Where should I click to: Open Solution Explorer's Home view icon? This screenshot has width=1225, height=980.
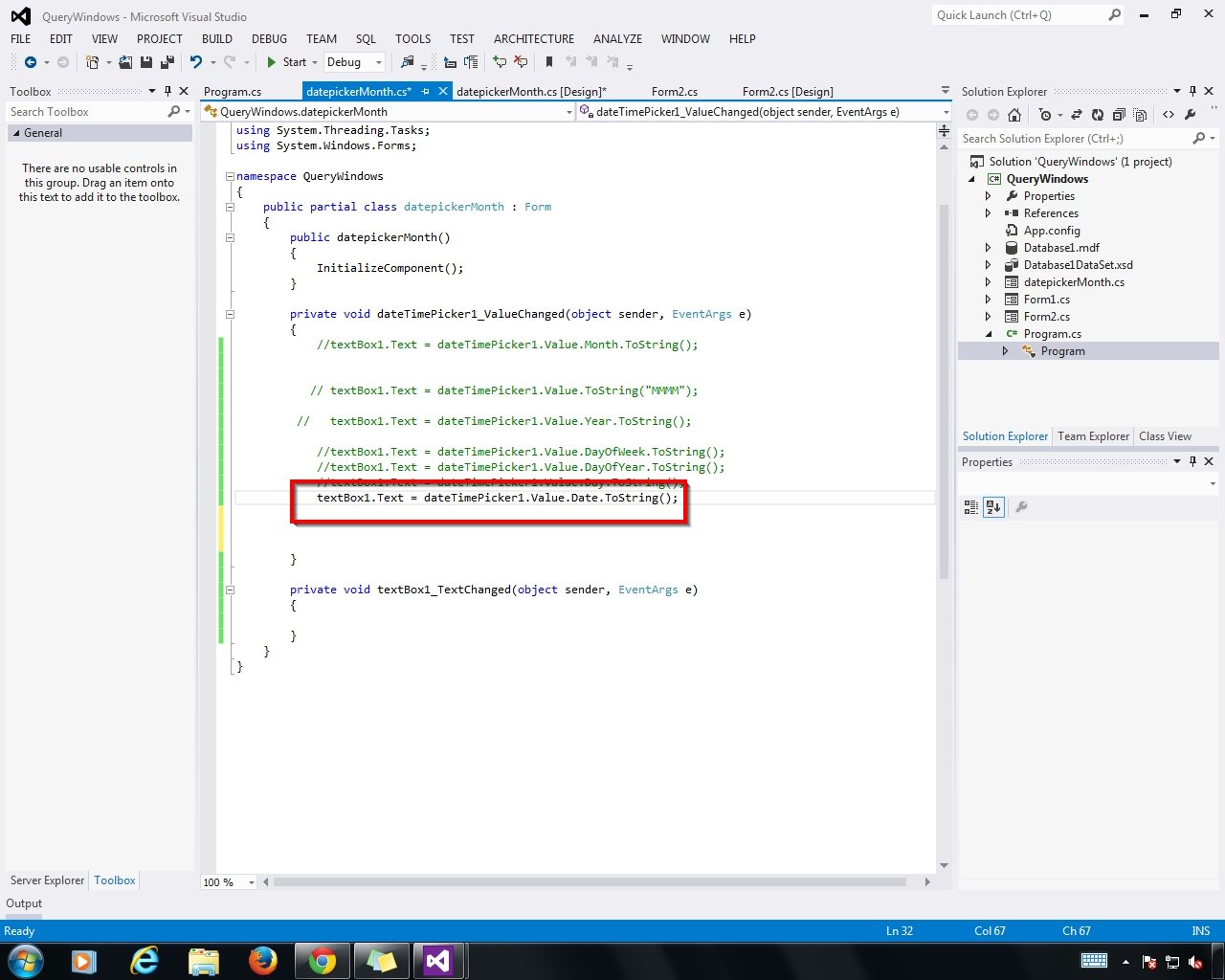(x=1014, y=114)
